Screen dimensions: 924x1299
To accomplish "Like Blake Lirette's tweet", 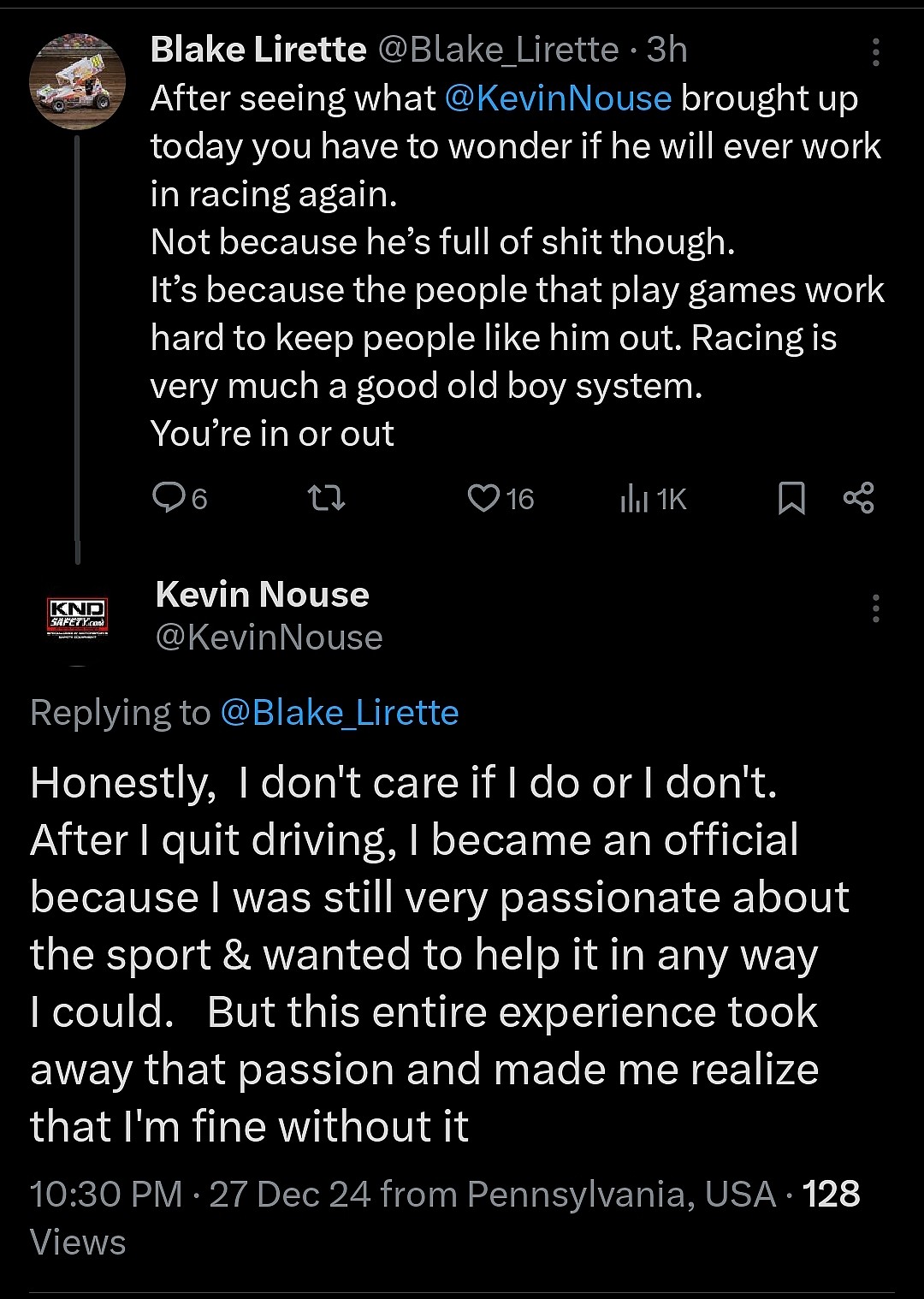I will coord(483,497).
